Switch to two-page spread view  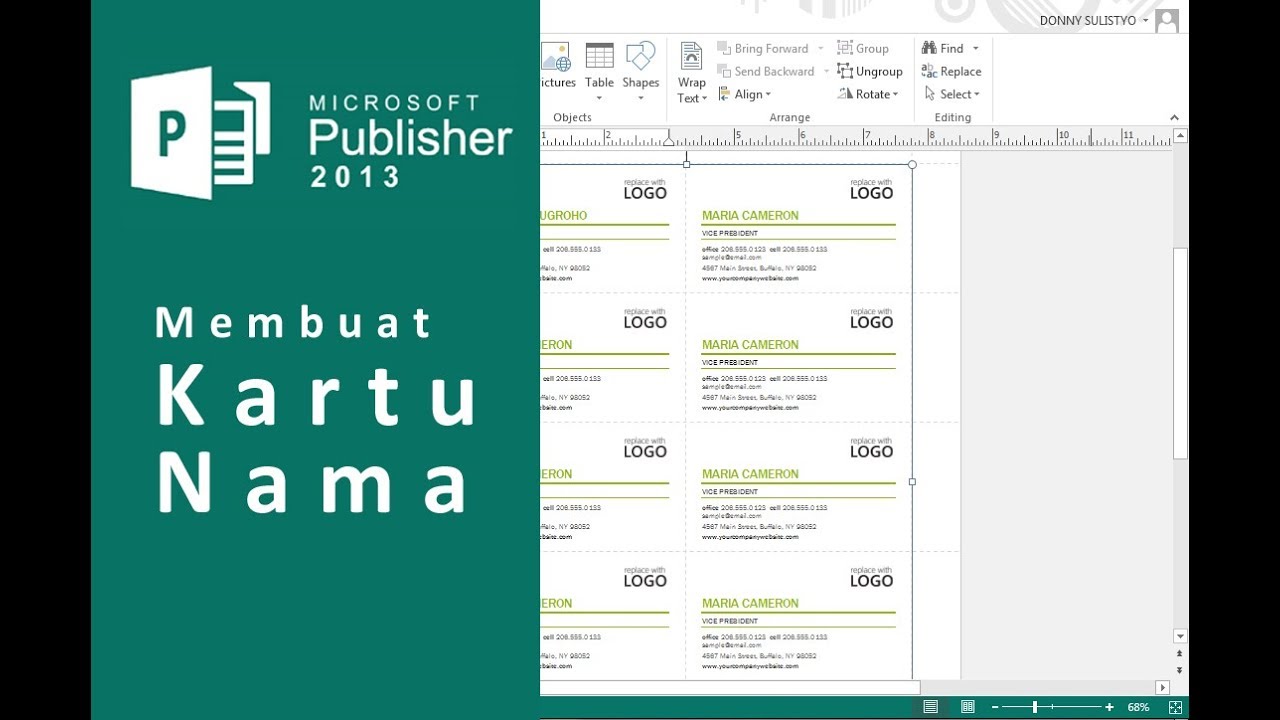967,707
